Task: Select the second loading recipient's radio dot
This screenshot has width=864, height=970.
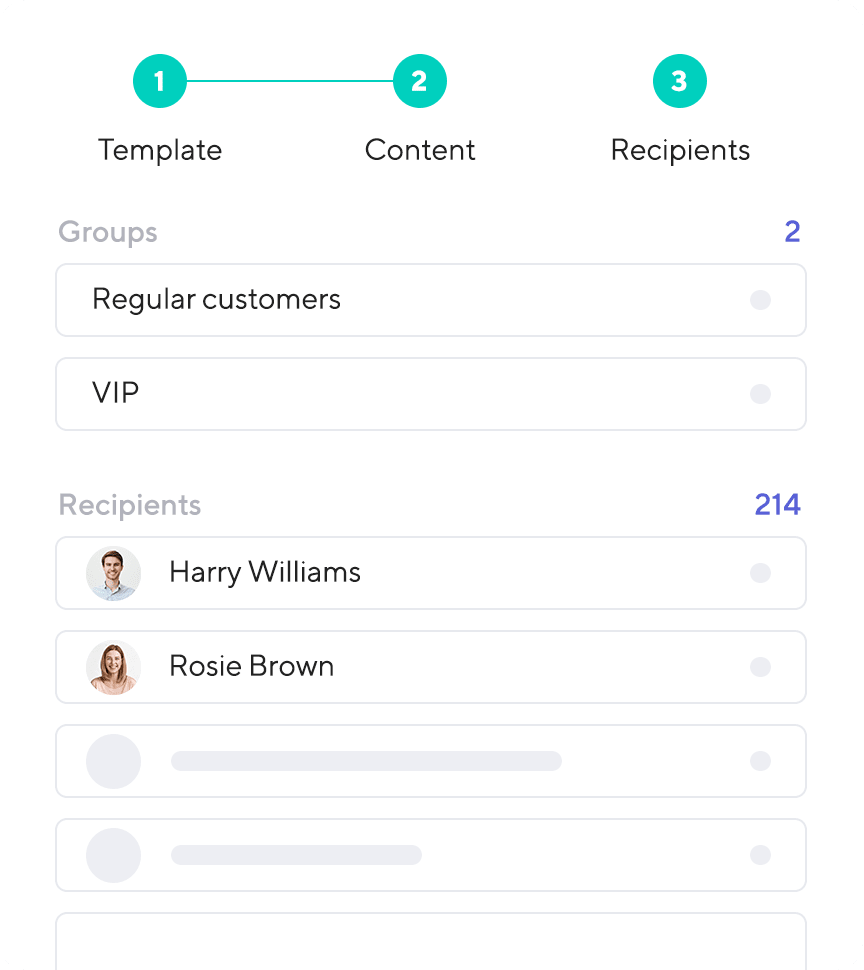Action: coord(760,855)
